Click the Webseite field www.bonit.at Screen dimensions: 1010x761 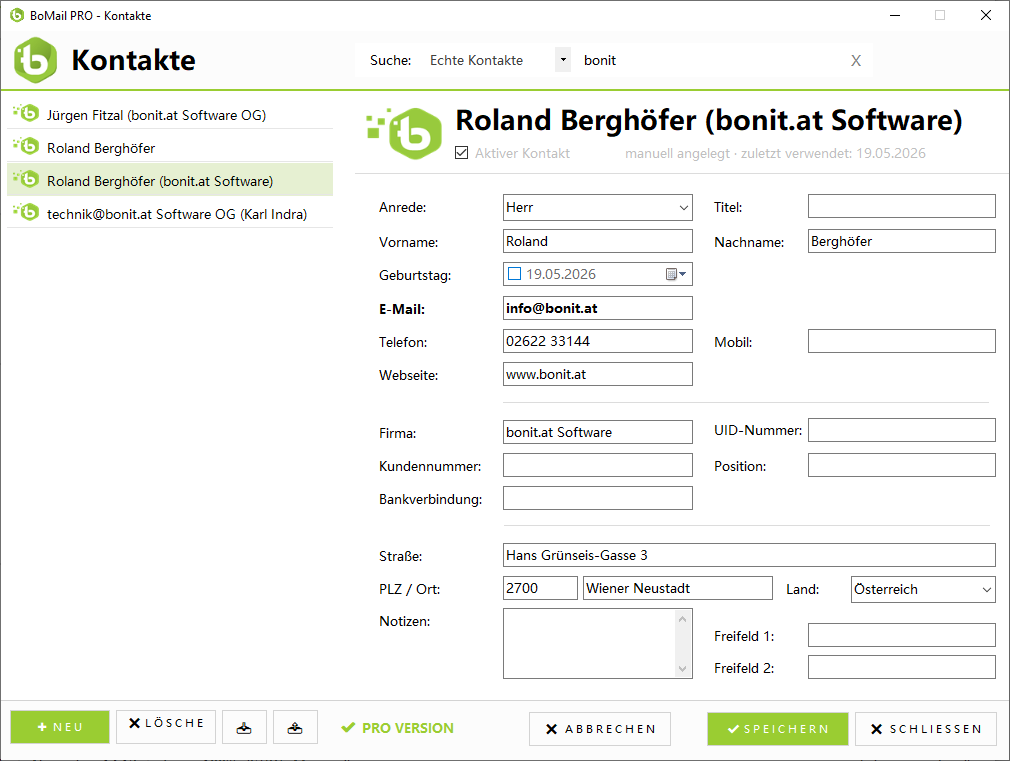pyautogui.click(x=598, y=374)
